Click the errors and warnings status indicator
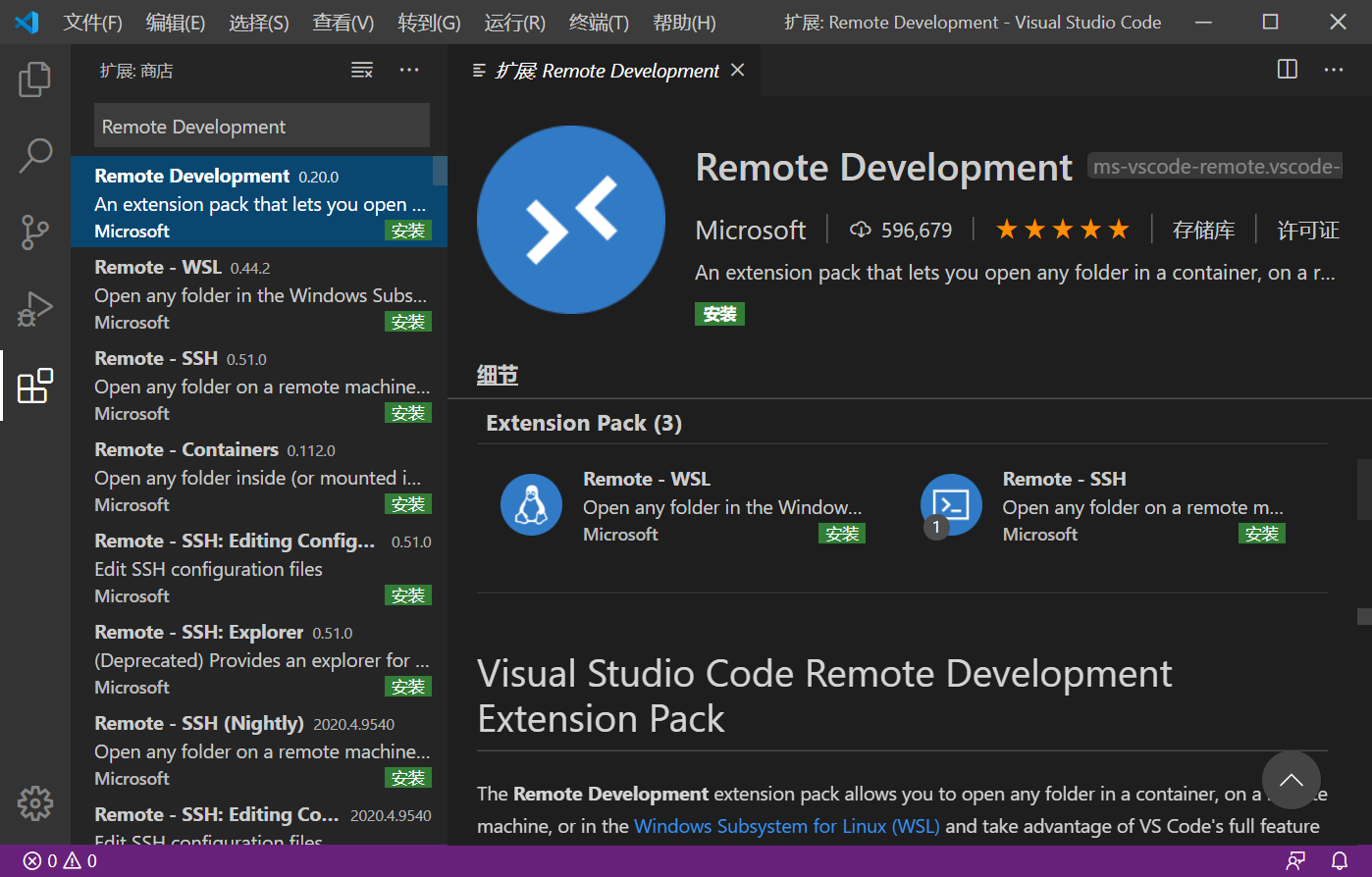Image resolution: width=1372 pixels, height=877 pixels. 60,861
